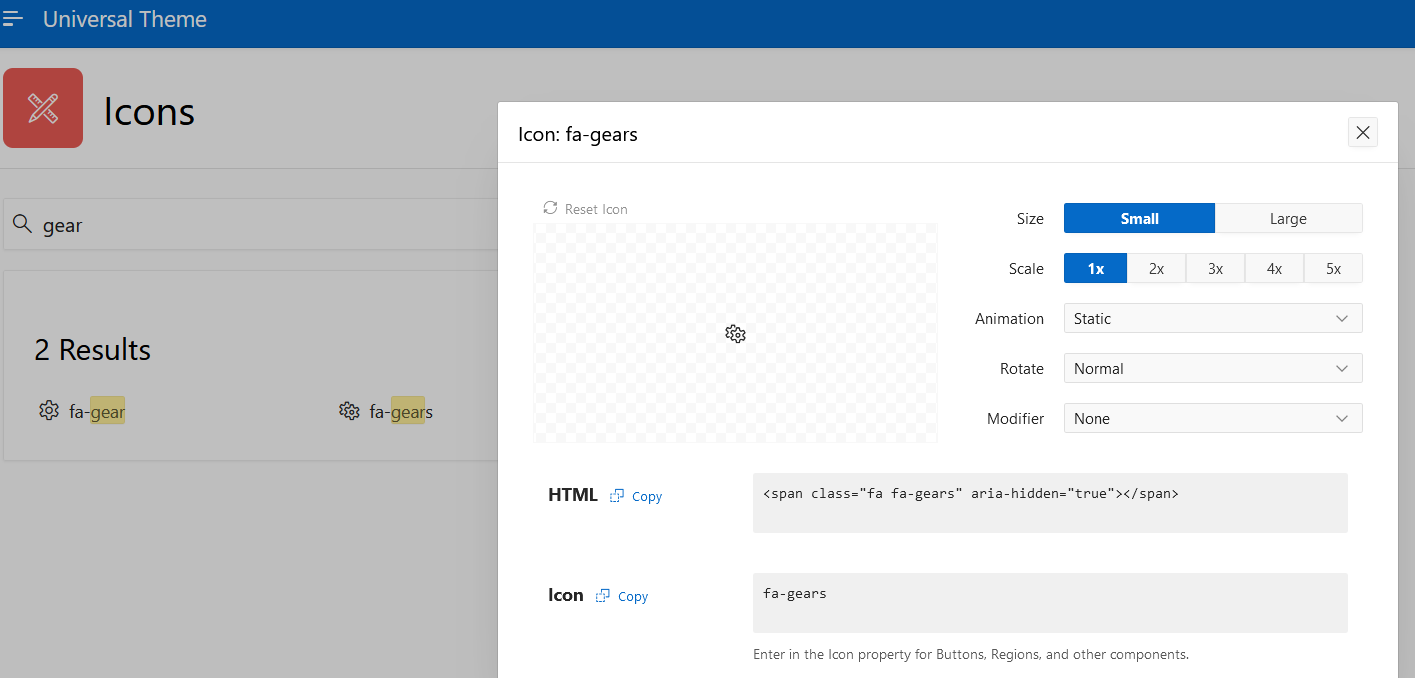1415x678 pixels.
Task: Open the hamburger navigation menu
Action: pos(13,19)
